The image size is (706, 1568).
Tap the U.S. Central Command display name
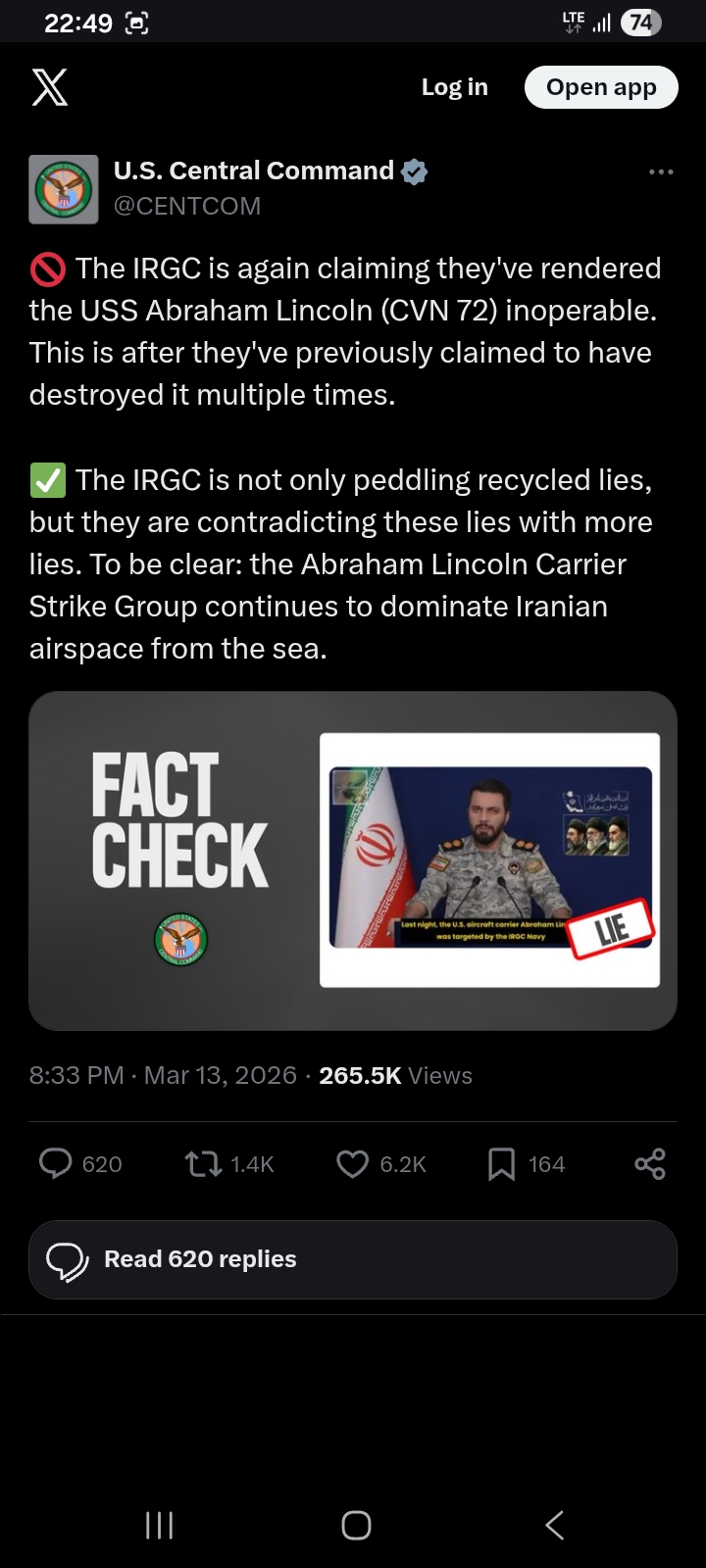(x=253, y=171)
